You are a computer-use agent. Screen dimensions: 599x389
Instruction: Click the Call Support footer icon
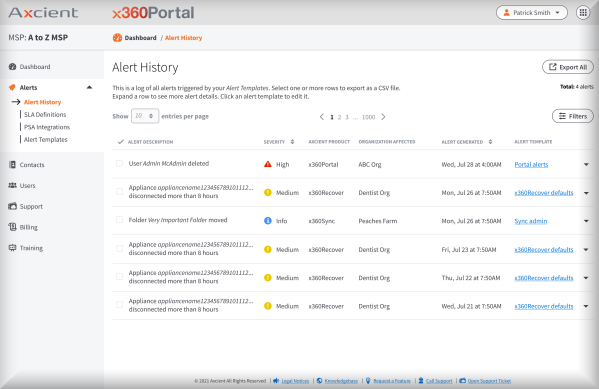click(x=421, y=381)
